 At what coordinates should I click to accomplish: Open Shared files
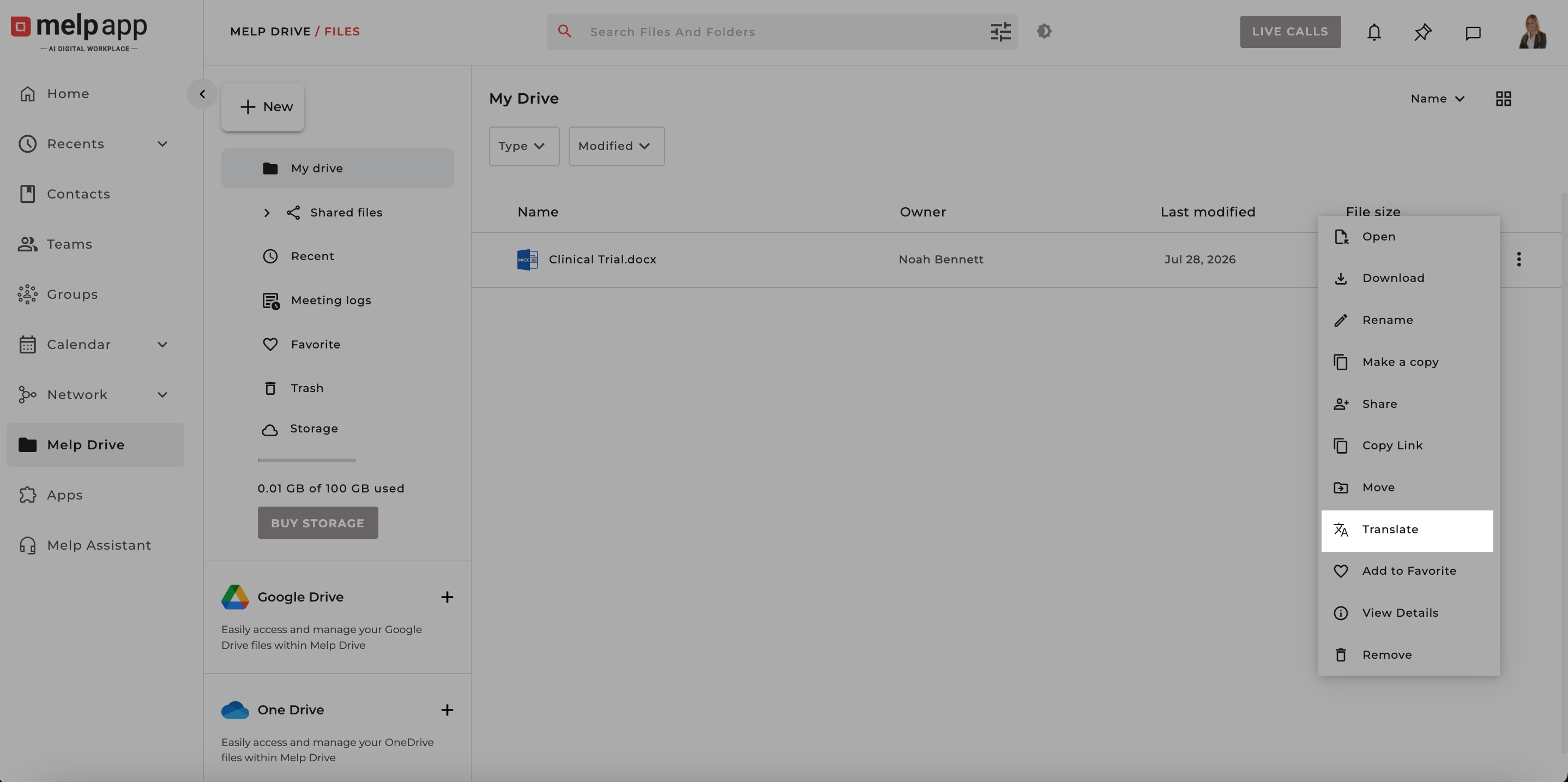346,213
